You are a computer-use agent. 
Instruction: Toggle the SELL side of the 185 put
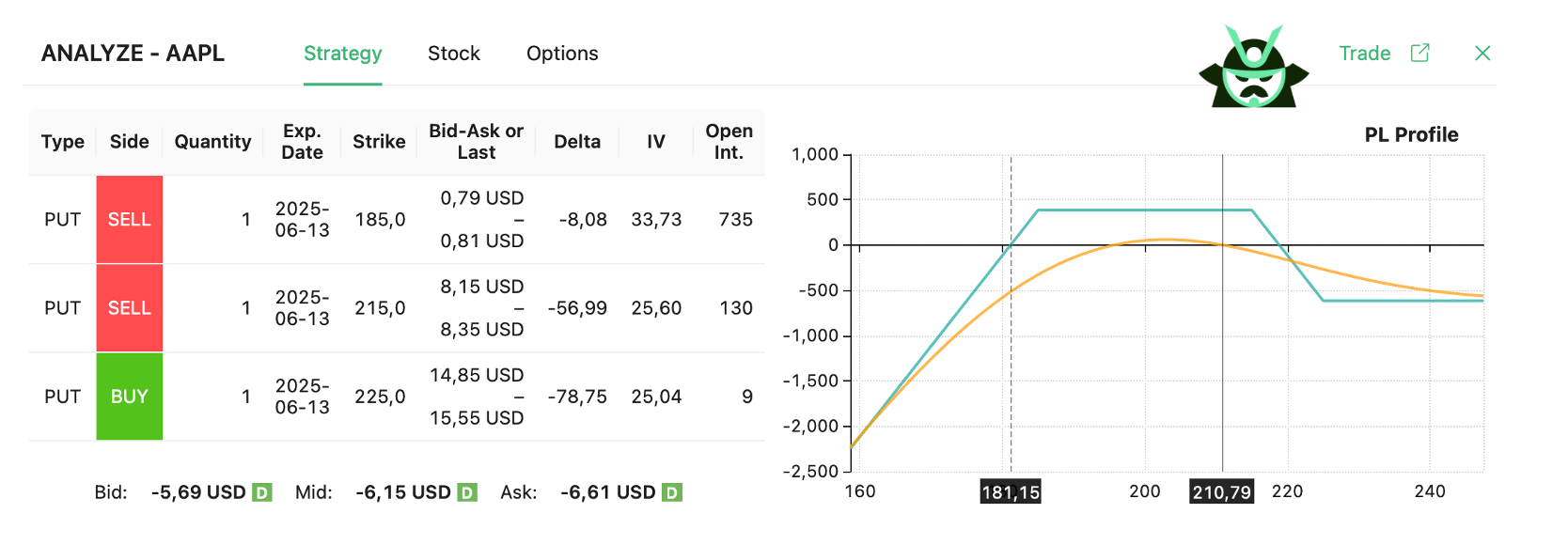[x=130, y=220]
